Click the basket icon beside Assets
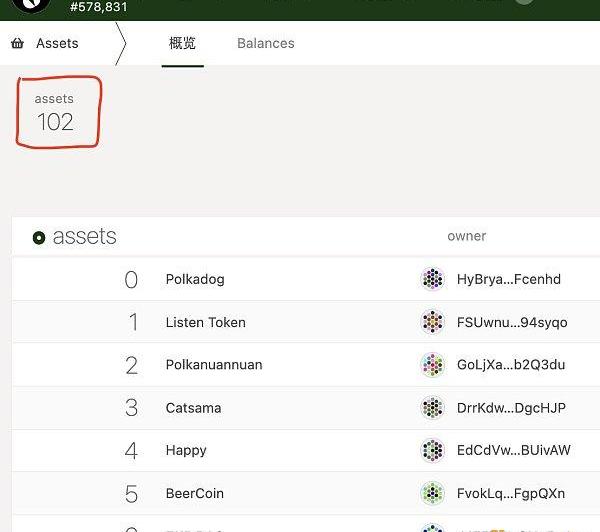The width and height of the screenshot is (600, 532). [18, 44]
